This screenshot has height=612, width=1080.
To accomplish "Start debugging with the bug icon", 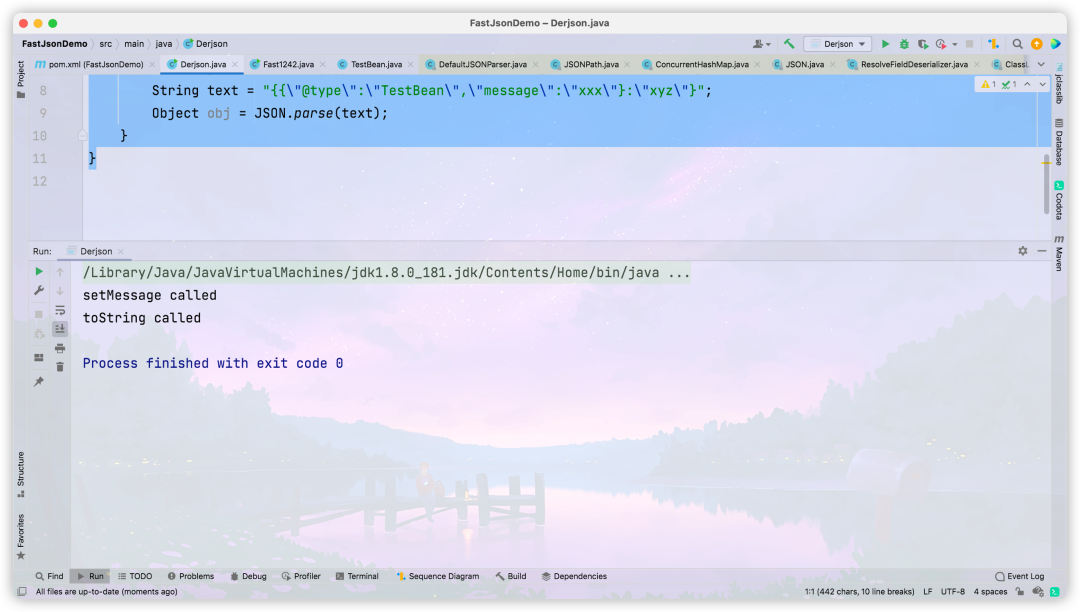I will [x=904, y=44].
